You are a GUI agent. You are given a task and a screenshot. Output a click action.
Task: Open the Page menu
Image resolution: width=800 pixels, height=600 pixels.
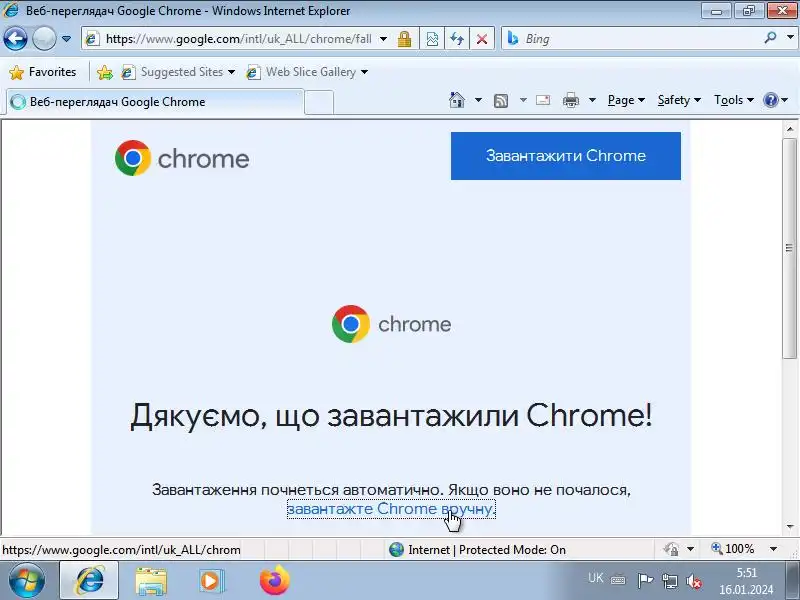click(x=626, y=100)
